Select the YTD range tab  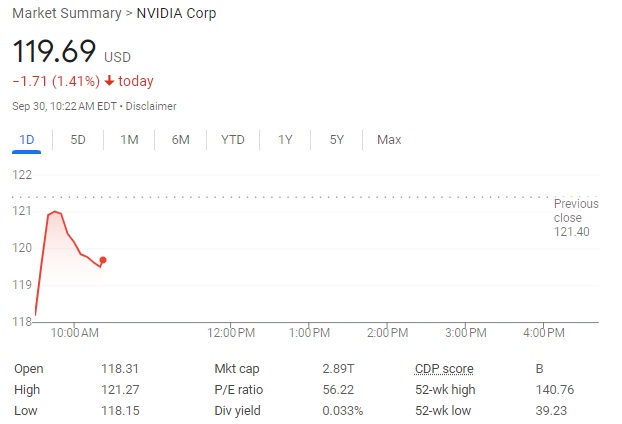[232, 140]
